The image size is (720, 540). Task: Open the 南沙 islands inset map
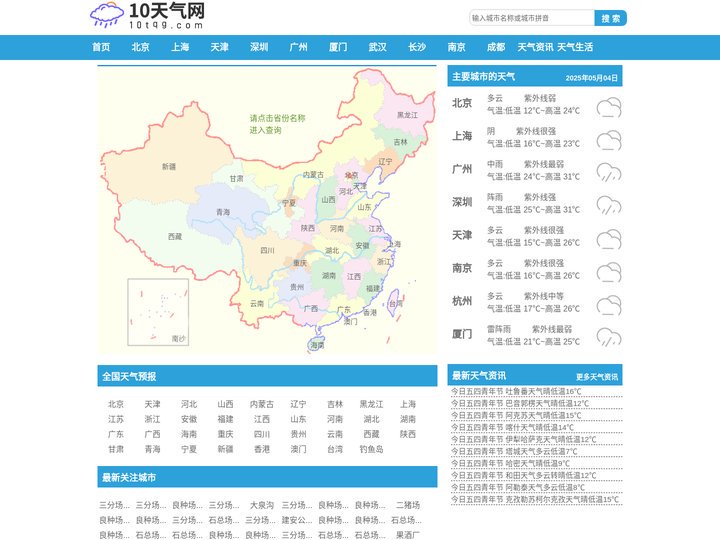158,312
